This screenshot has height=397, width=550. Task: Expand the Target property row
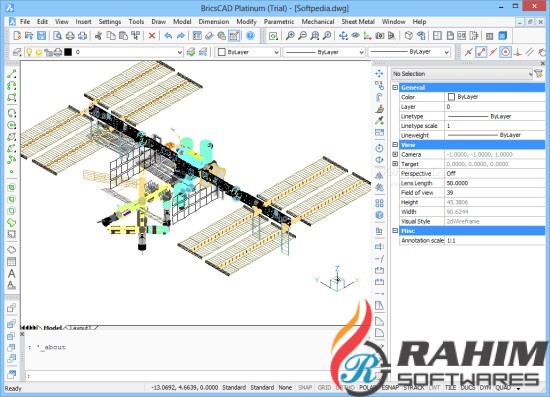[395, 164]
